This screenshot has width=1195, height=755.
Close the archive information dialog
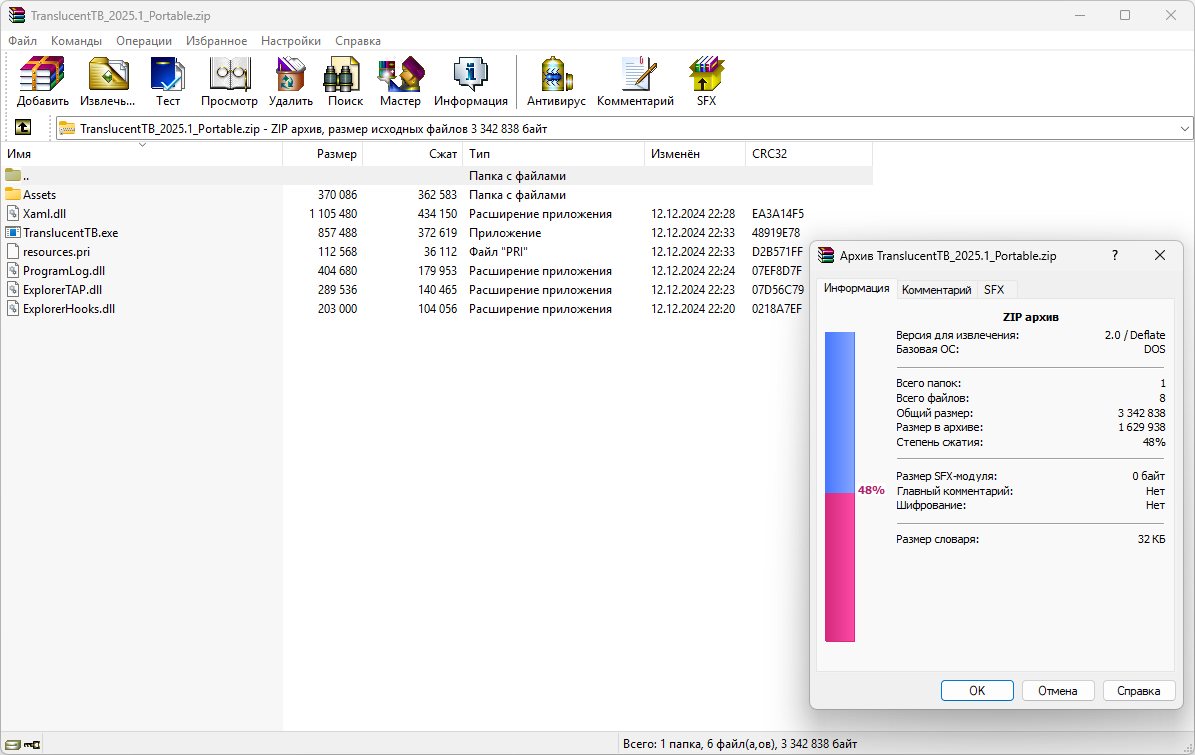1160,255
